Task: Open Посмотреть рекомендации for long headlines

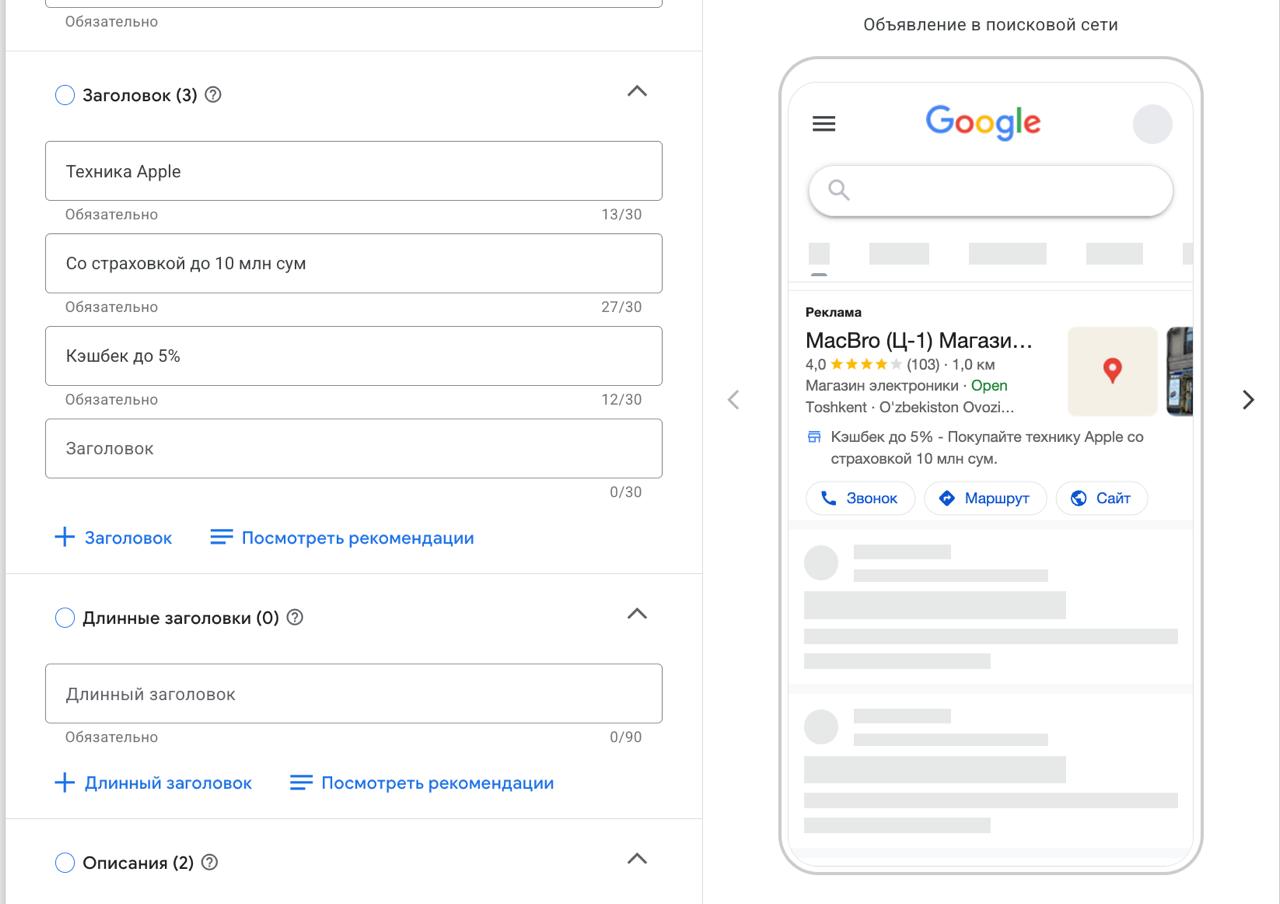Action: 422,783
